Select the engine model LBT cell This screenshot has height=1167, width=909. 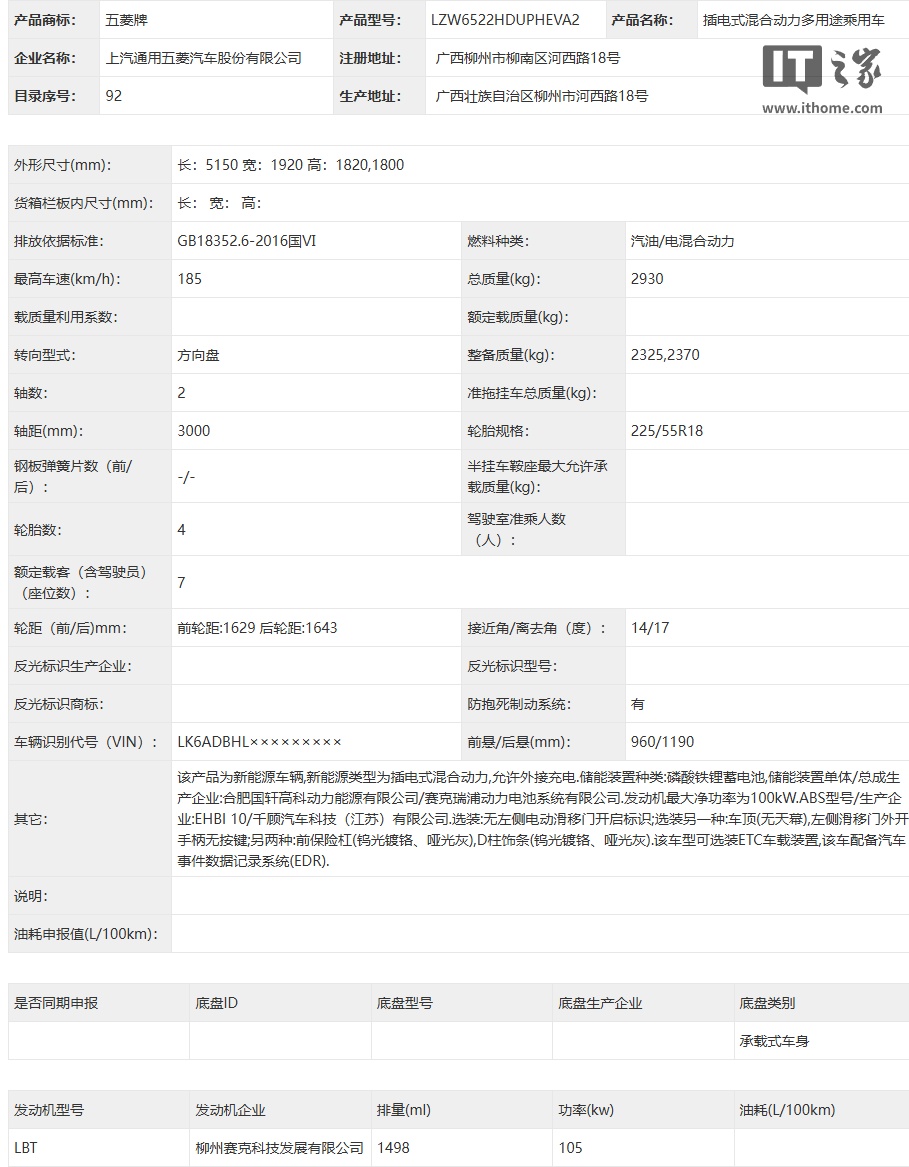(x=98, y=1148)
